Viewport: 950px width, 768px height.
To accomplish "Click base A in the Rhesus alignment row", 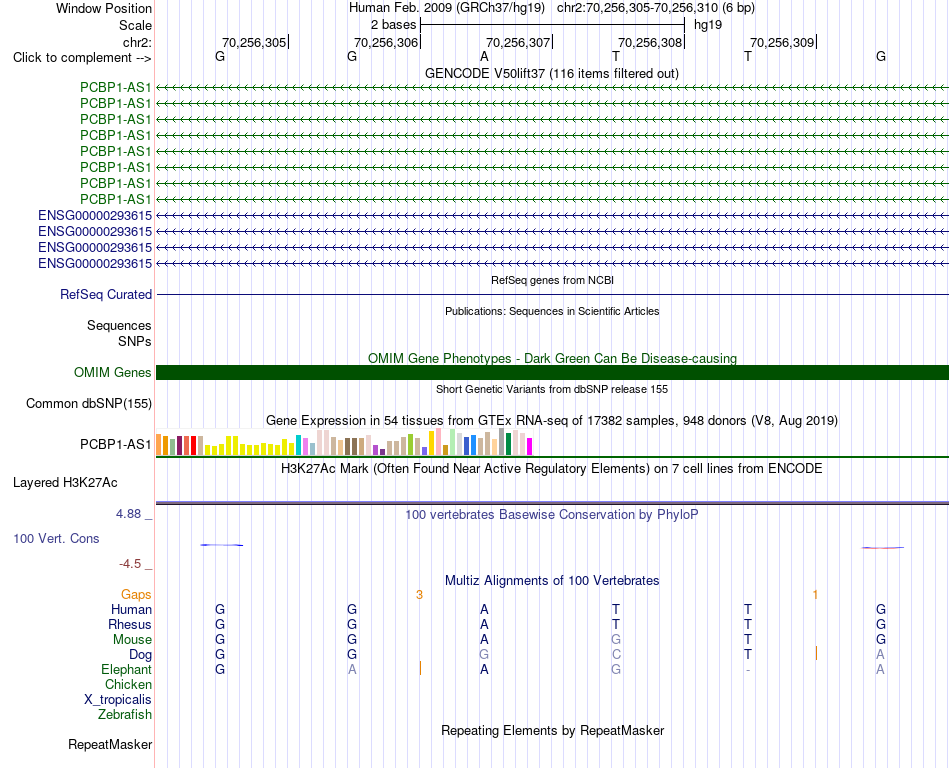I will coord(484,624).
